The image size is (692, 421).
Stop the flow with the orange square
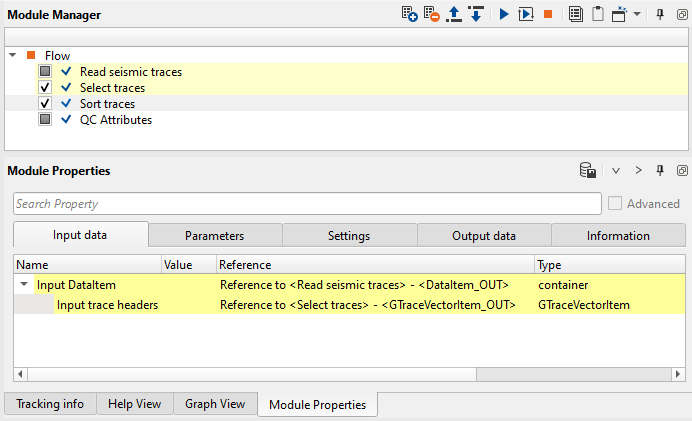click(x=547, y=15)
